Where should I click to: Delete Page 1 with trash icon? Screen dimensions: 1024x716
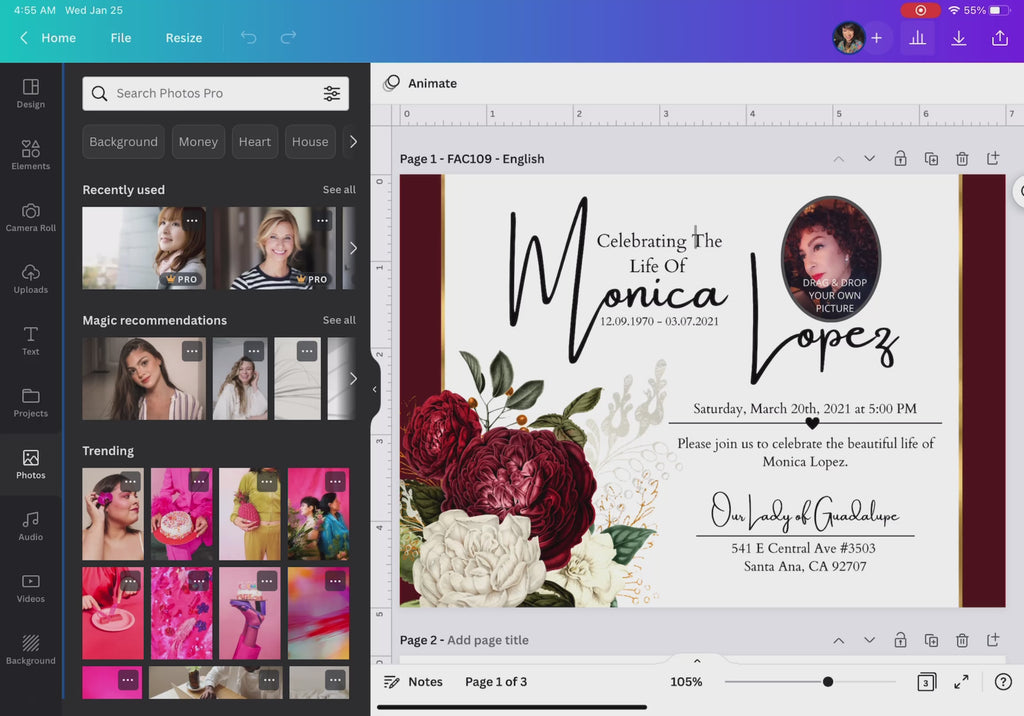tap(962, 159)
